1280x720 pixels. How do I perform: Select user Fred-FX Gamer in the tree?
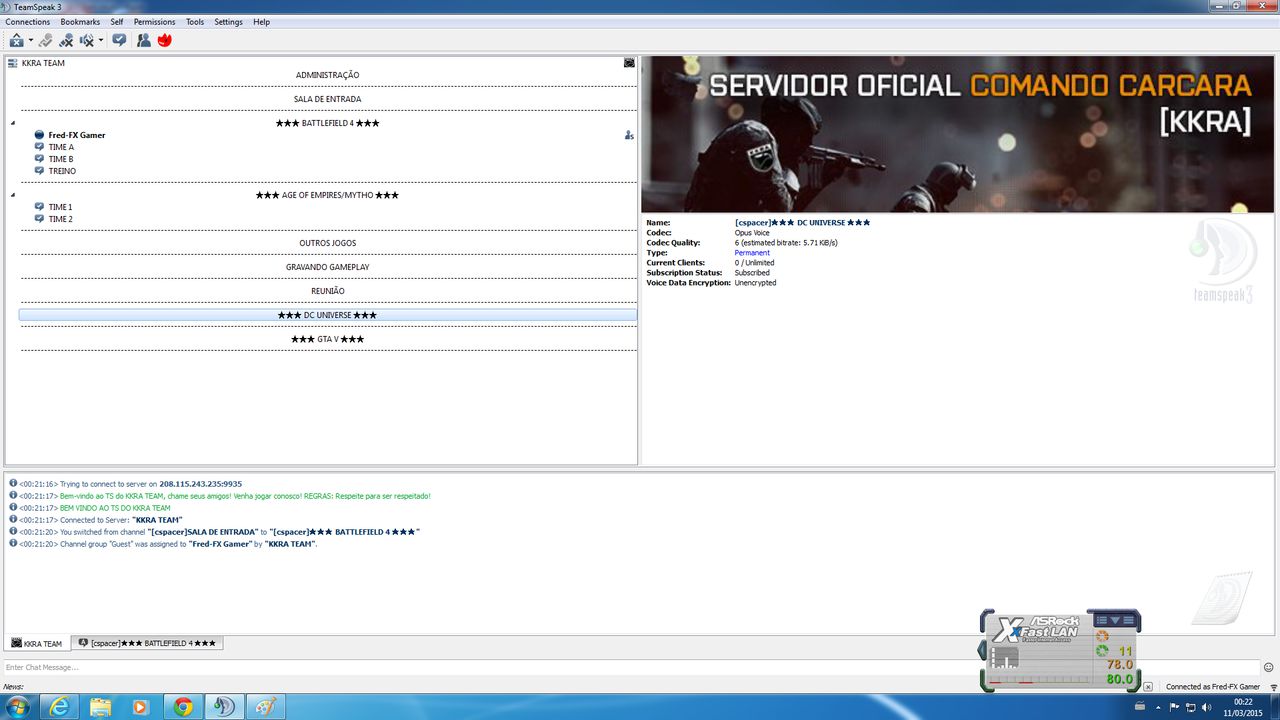(77, 135)
